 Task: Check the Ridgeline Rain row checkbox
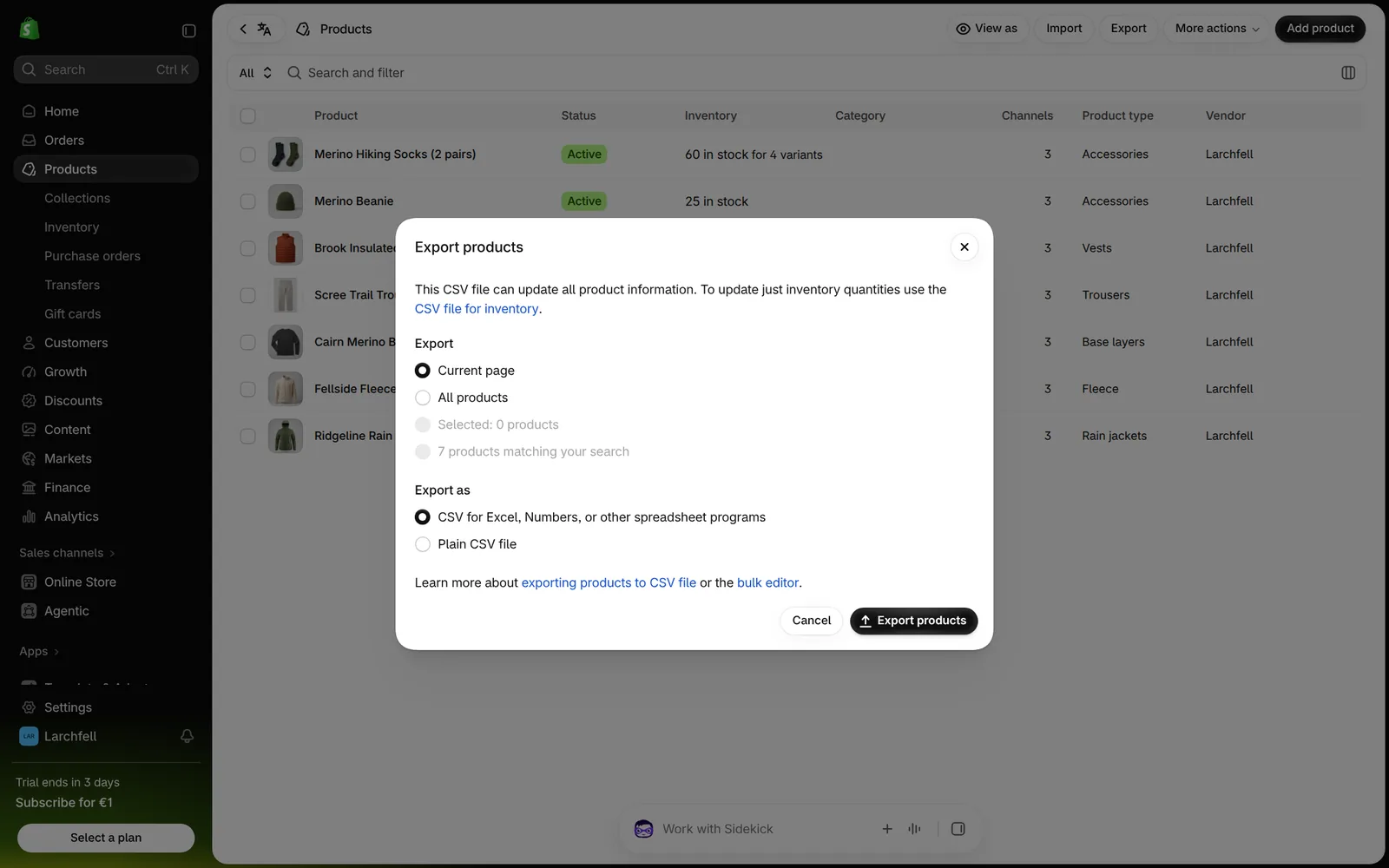[x=248, y=436]
